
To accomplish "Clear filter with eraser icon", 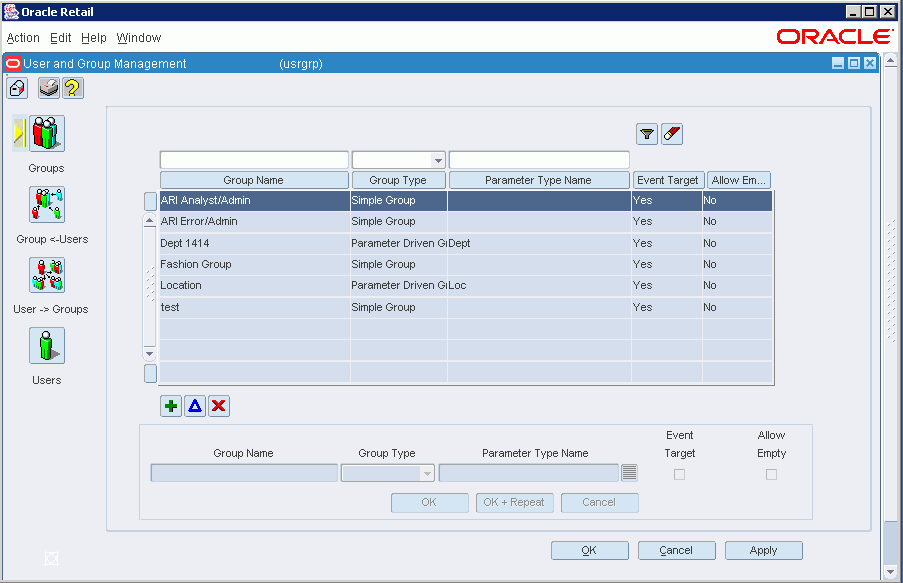I will (672, 134).
